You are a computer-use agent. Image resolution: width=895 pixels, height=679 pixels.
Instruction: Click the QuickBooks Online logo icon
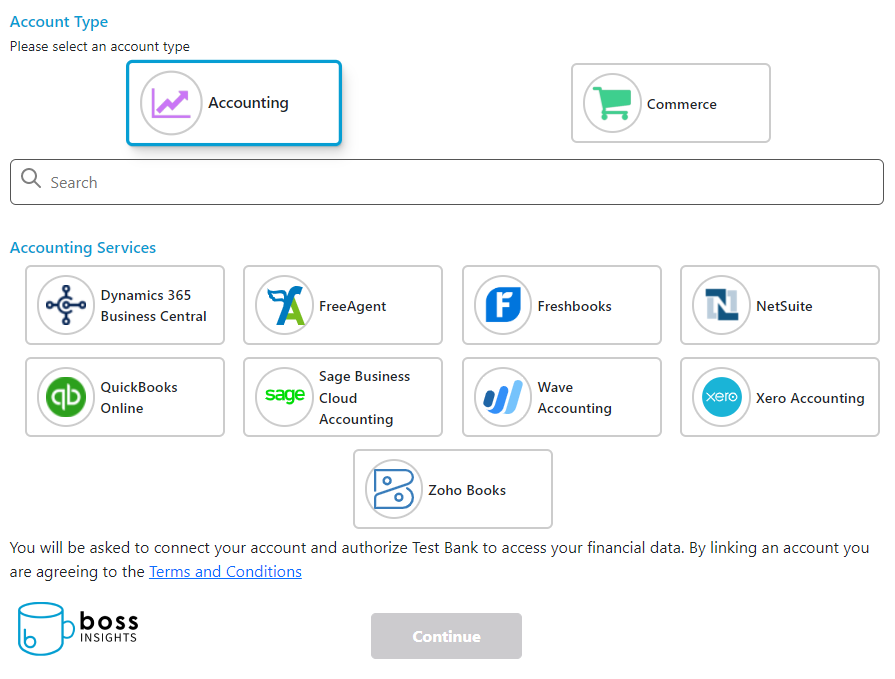click(67, 397)
